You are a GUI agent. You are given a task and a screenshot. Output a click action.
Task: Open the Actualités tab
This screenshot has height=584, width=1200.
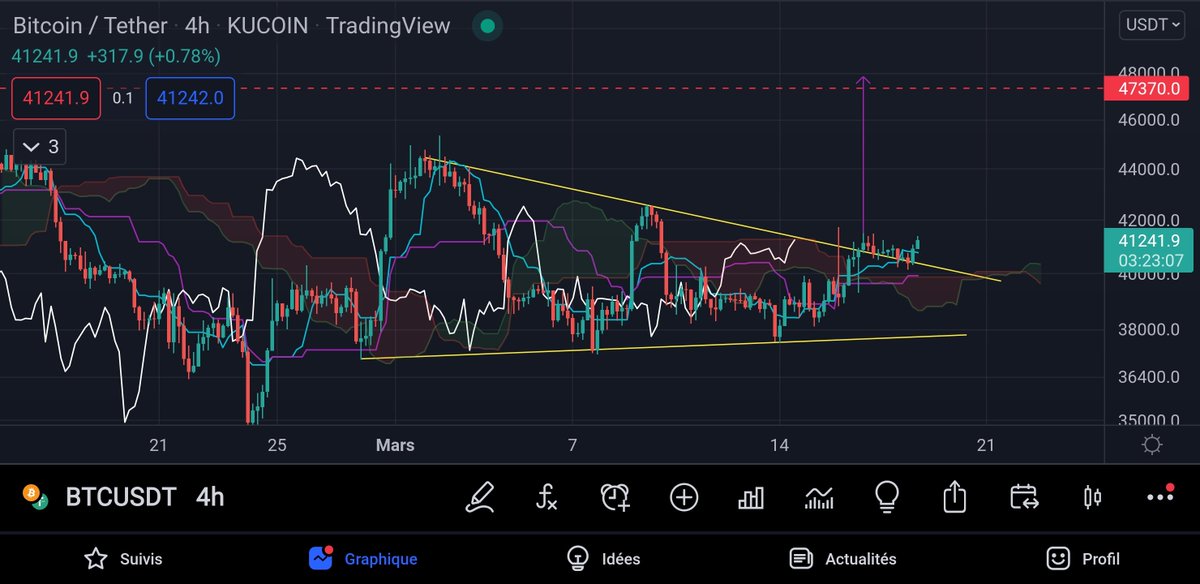(842, 559)
